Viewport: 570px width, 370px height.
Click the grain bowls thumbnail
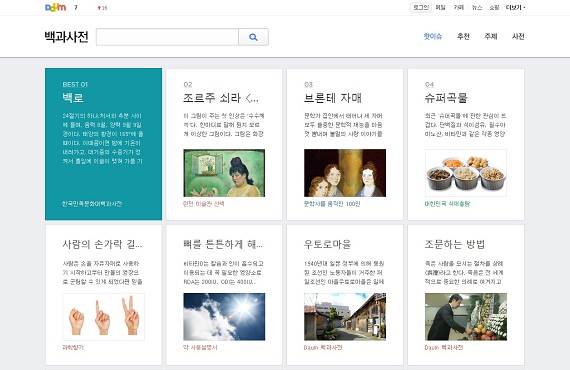(x=466, y=173)
